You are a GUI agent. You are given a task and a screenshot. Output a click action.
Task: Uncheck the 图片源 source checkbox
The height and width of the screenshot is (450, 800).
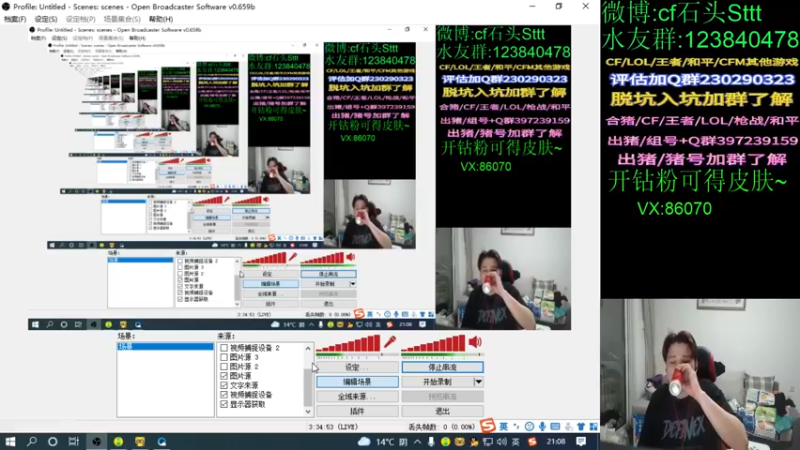coord(224,376)
